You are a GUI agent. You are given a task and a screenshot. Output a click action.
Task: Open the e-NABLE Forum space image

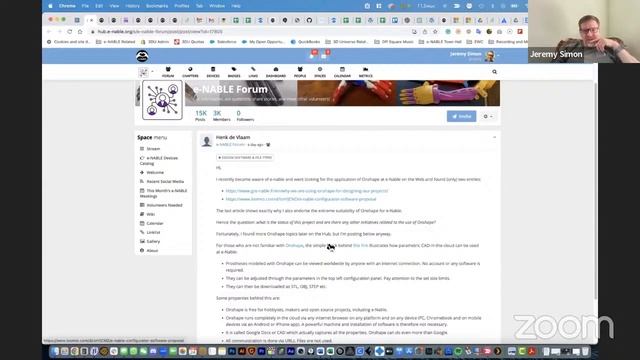[x=162, y=100]
